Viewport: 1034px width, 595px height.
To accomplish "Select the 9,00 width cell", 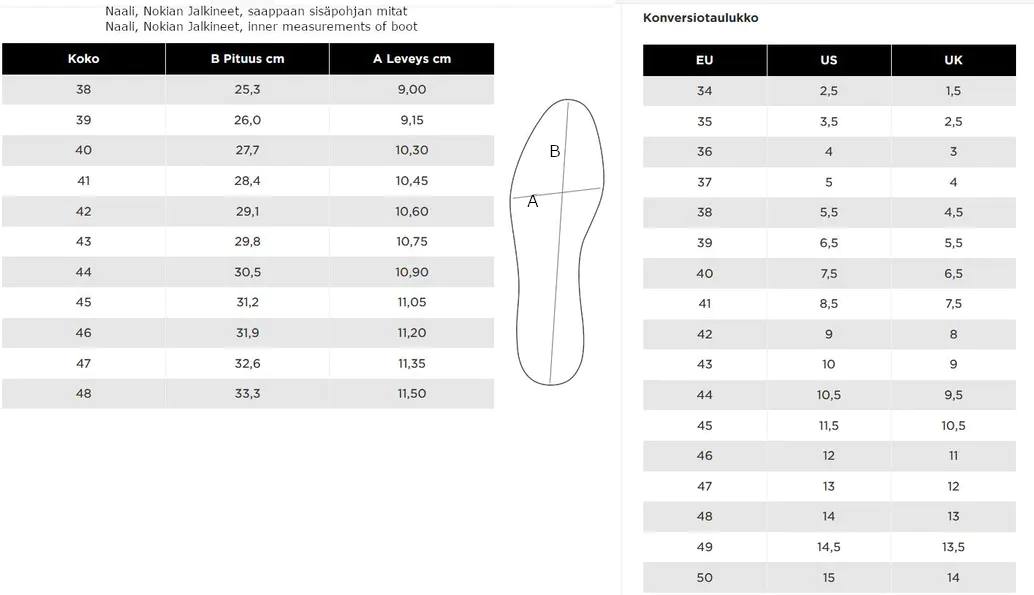I will pos(411,90).
